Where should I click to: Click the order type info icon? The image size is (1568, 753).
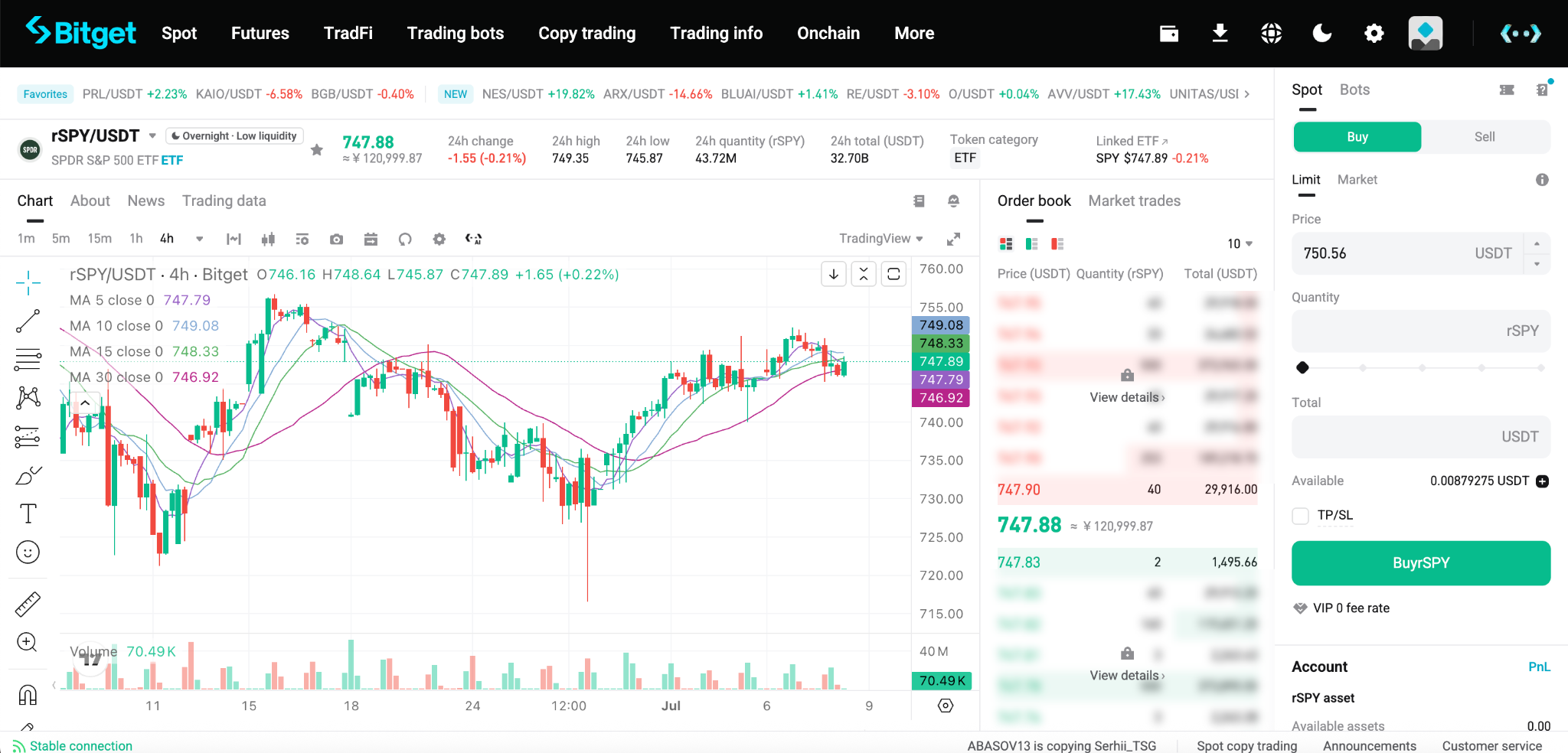[x=1542, y=180]
